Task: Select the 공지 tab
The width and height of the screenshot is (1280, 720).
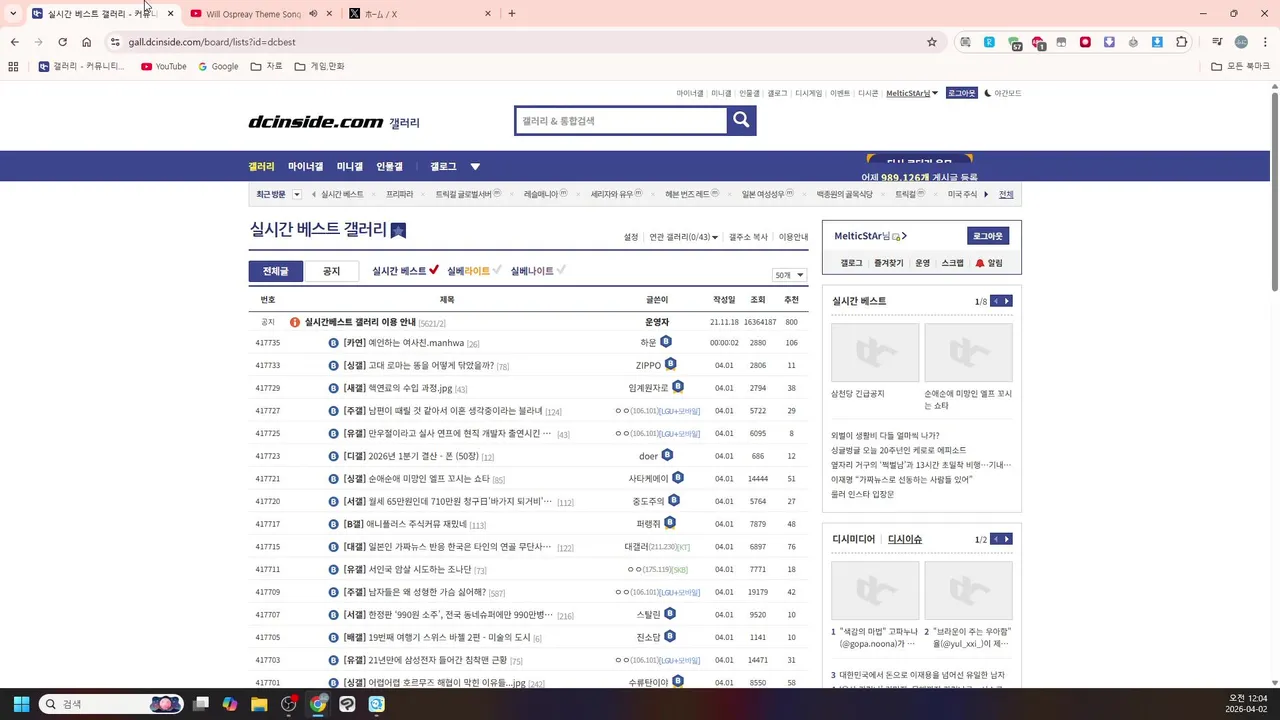Action: pyautogui.click(x=331, y=271)
